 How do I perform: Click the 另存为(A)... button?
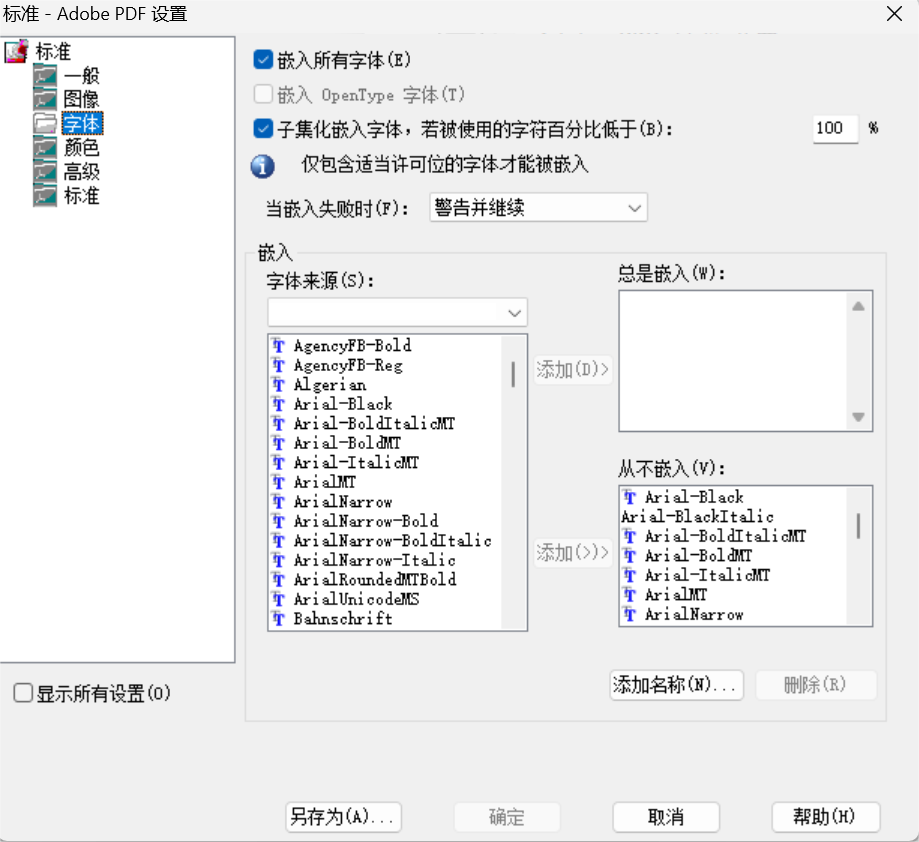[x=343, y=817]
